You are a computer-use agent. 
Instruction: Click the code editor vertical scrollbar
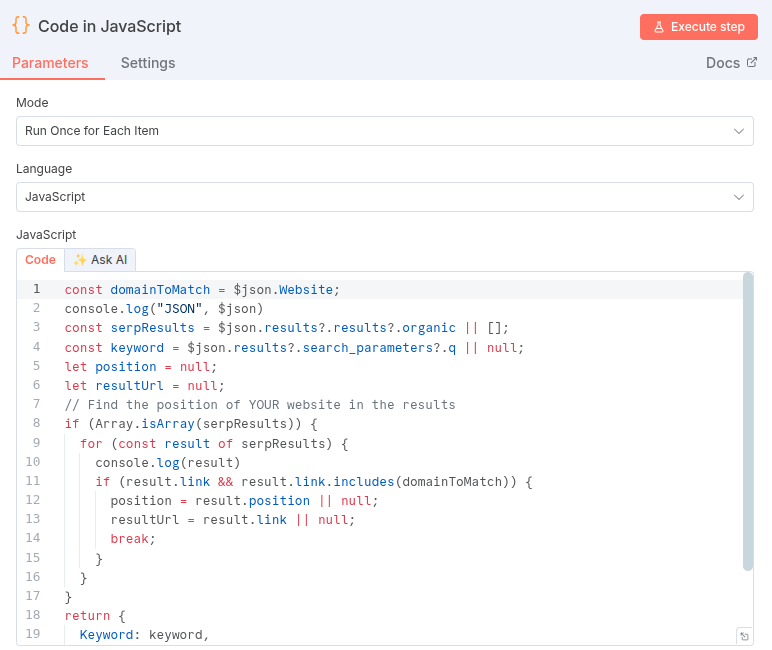click(x=748, y=420)
